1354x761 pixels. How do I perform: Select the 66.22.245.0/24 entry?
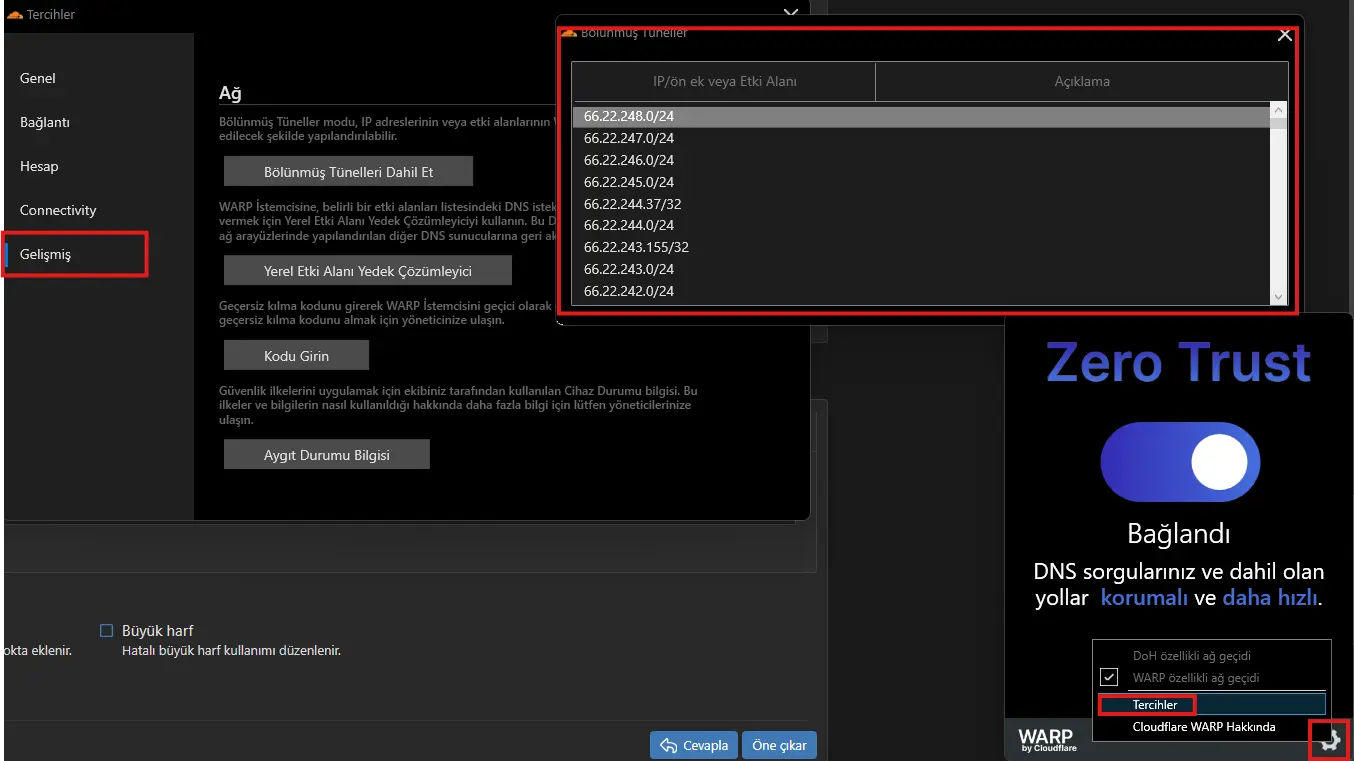(921, 182)
